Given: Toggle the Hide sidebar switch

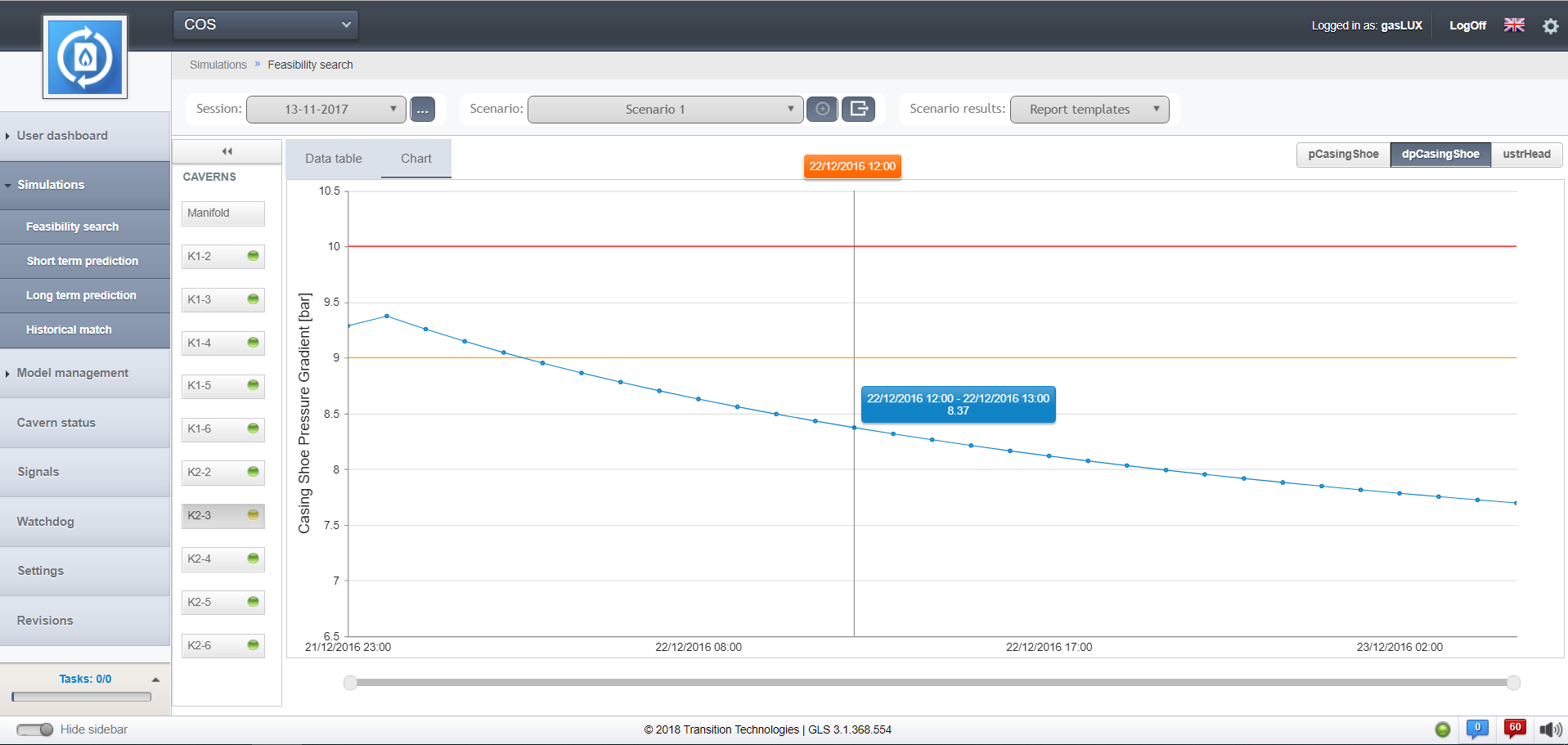Looking at the screenshot, I should (35, 729).
